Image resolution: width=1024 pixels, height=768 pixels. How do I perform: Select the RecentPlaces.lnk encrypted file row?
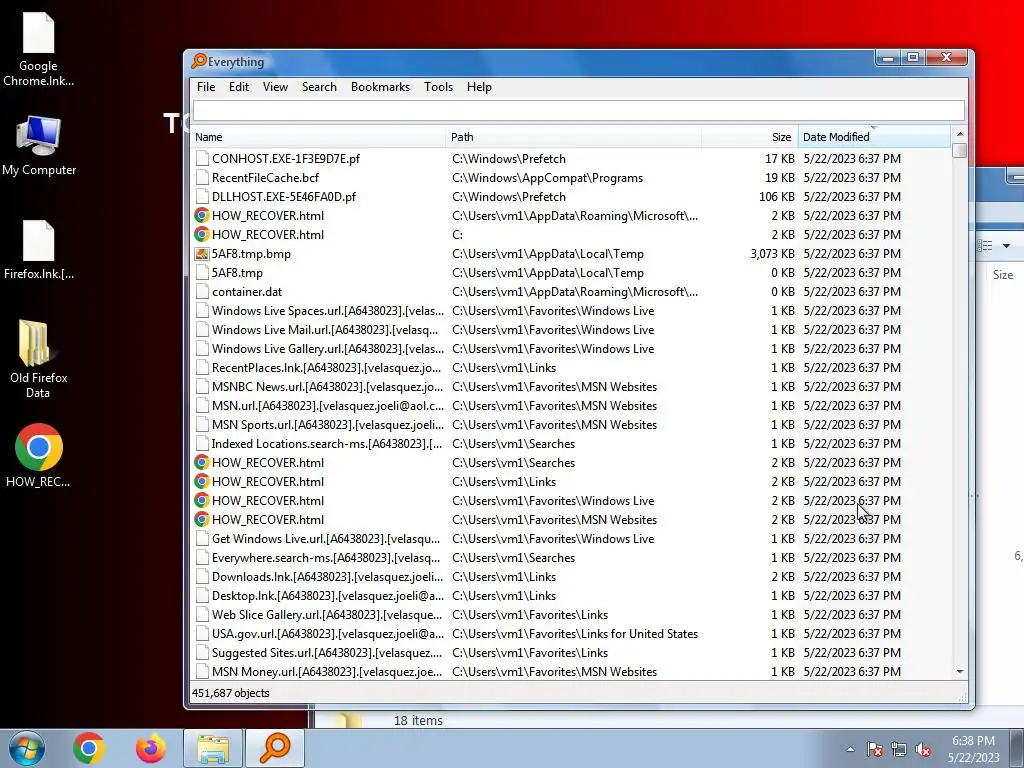click(x=571, y=368)
